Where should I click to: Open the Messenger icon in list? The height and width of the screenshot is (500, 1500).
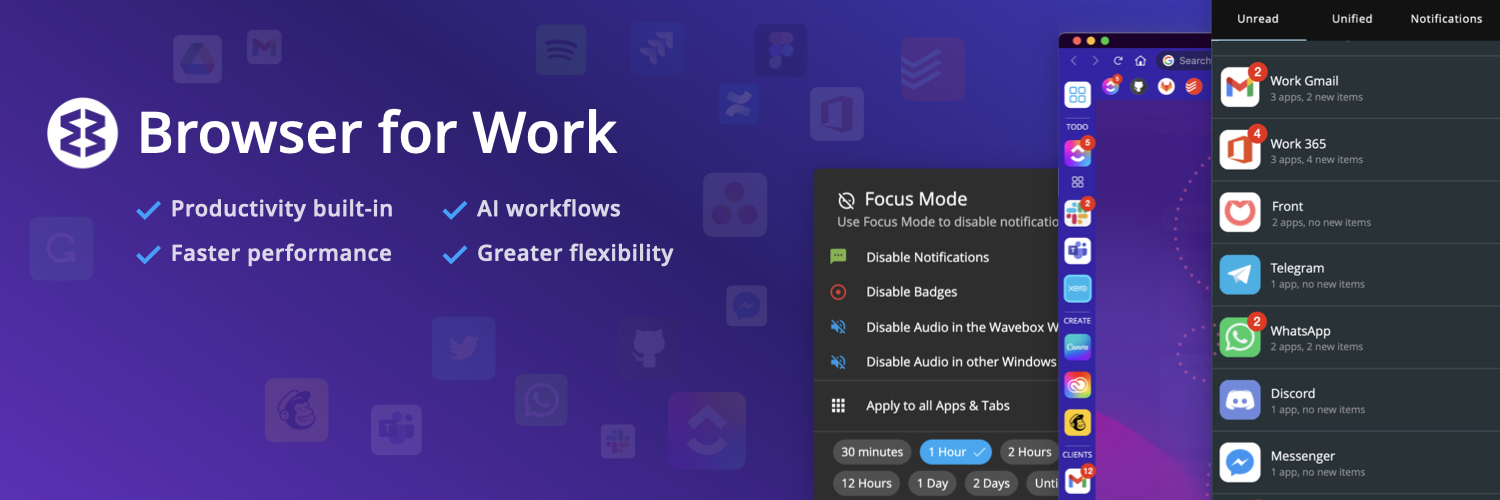(x=1240, y=463)
